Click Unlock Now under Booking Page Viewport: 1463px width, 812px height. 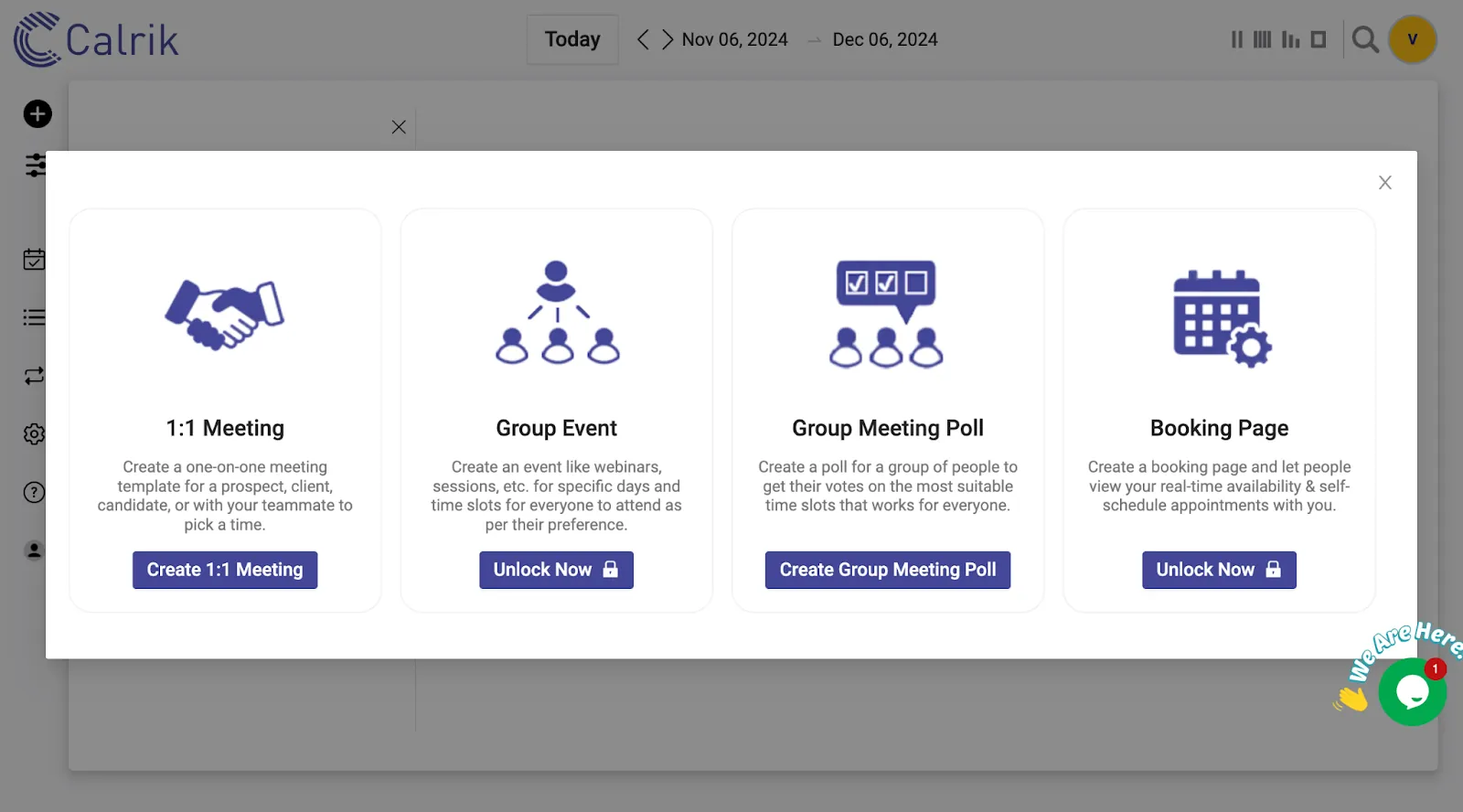tap(1219, 570)
